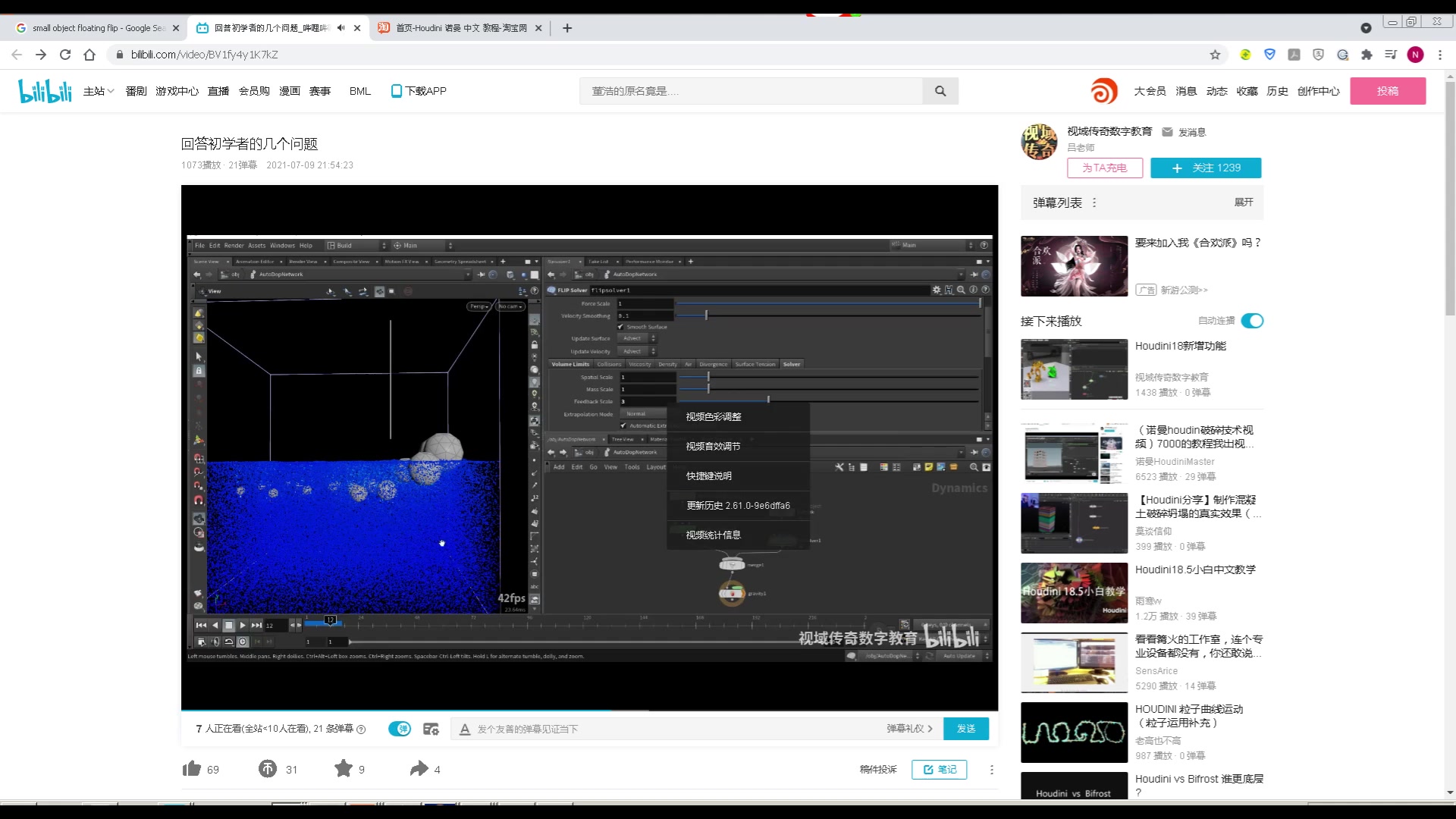1456x819 pixels.
Task: Open 弹幕礼仪 chevron link
Action: [909, 729]
